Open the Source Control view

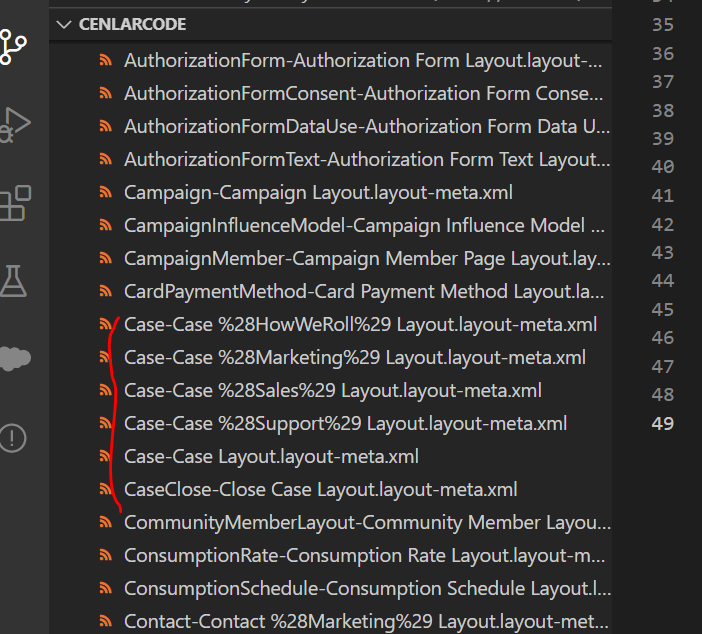point(13,47)
